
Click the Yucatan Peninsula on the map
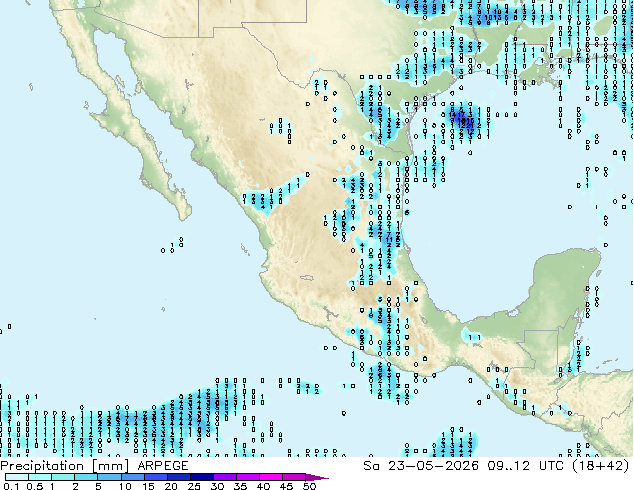566,283
